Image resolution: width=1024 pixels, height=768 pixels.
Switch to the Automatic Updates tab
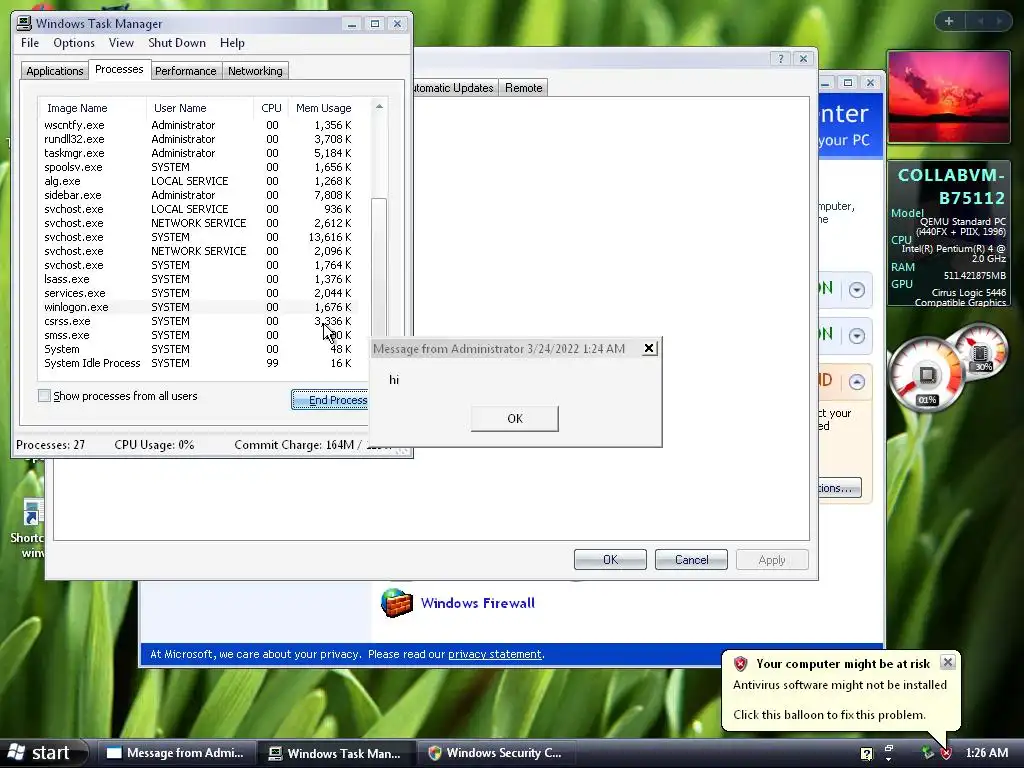454,88
